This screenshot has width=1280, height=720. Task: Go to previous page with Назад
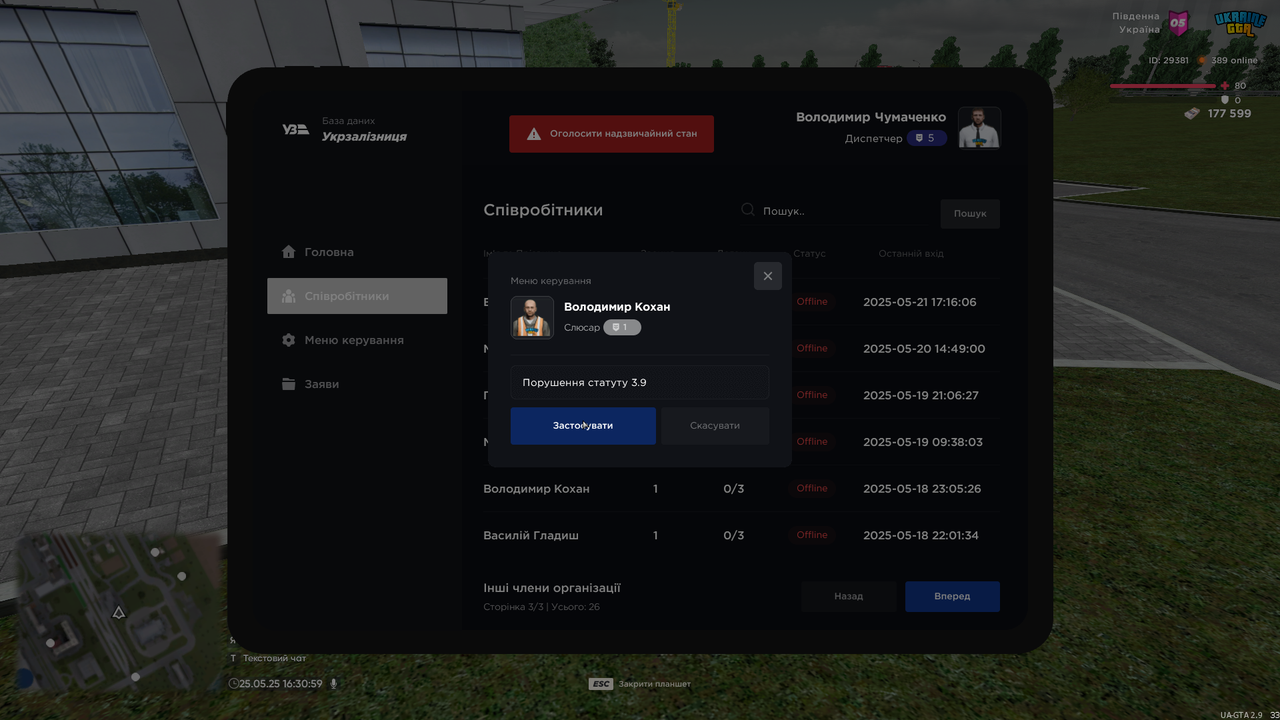tap(849, 596)
